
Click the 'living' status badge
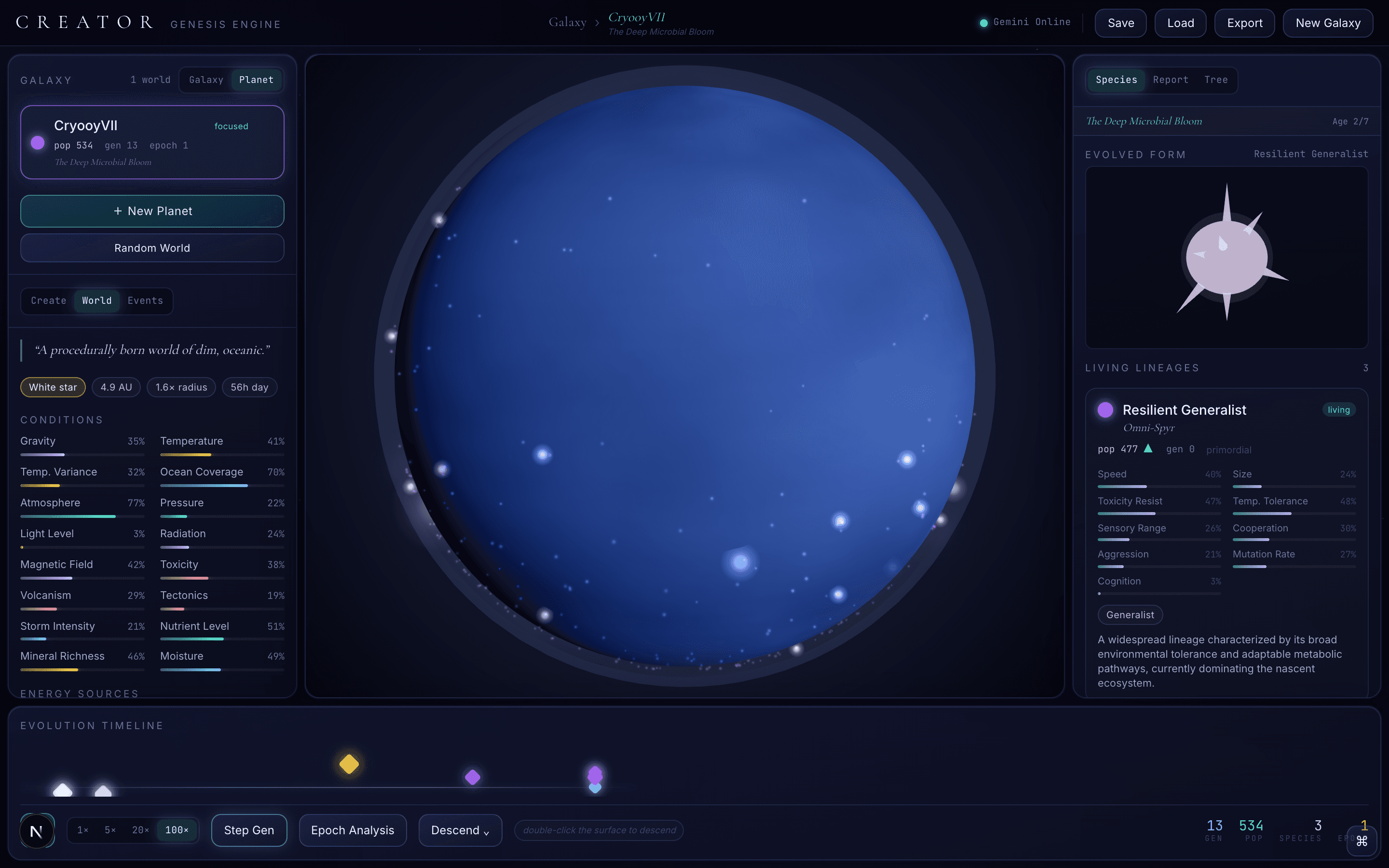(x=1338, y=410)
